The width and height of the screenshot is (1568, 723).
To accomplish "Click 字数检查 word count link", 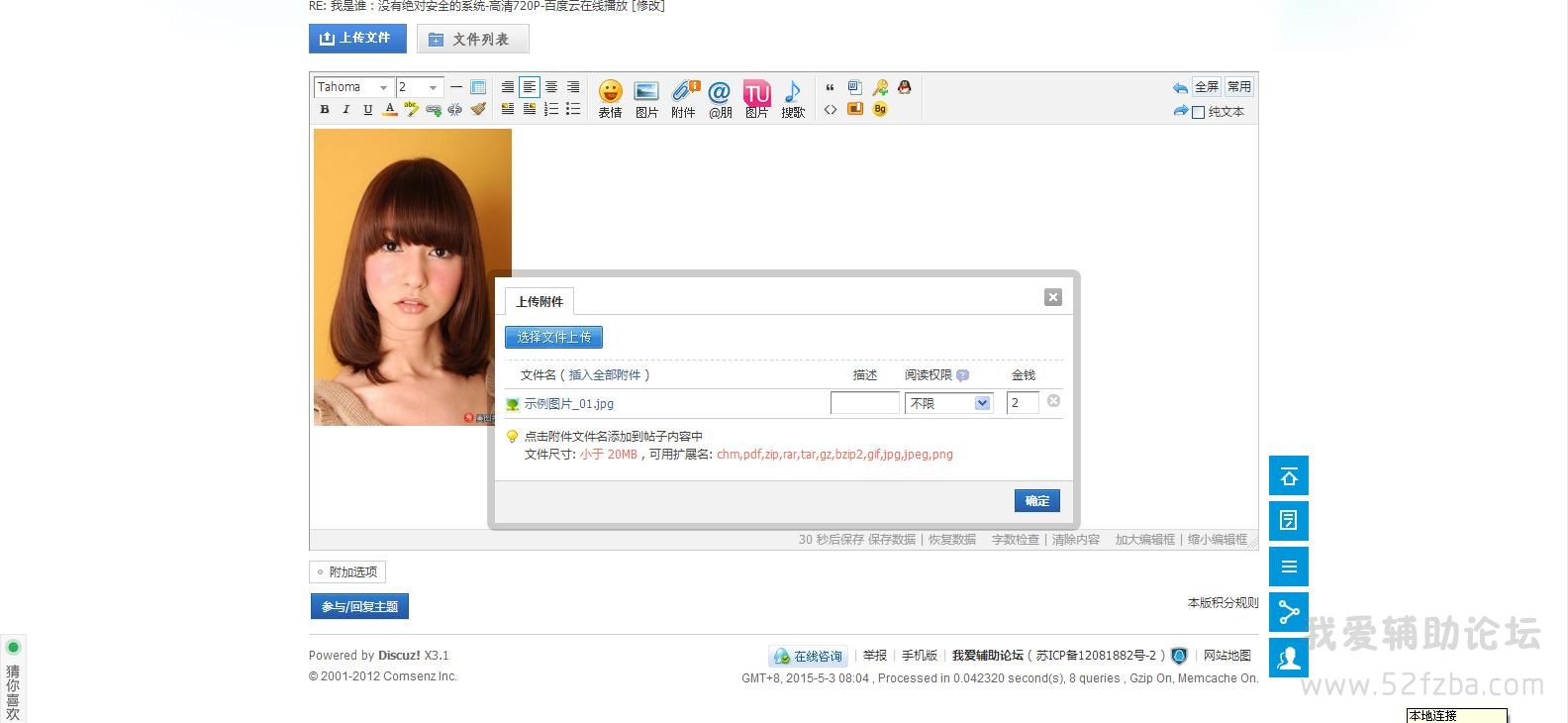I will [x=1016, y=540].
